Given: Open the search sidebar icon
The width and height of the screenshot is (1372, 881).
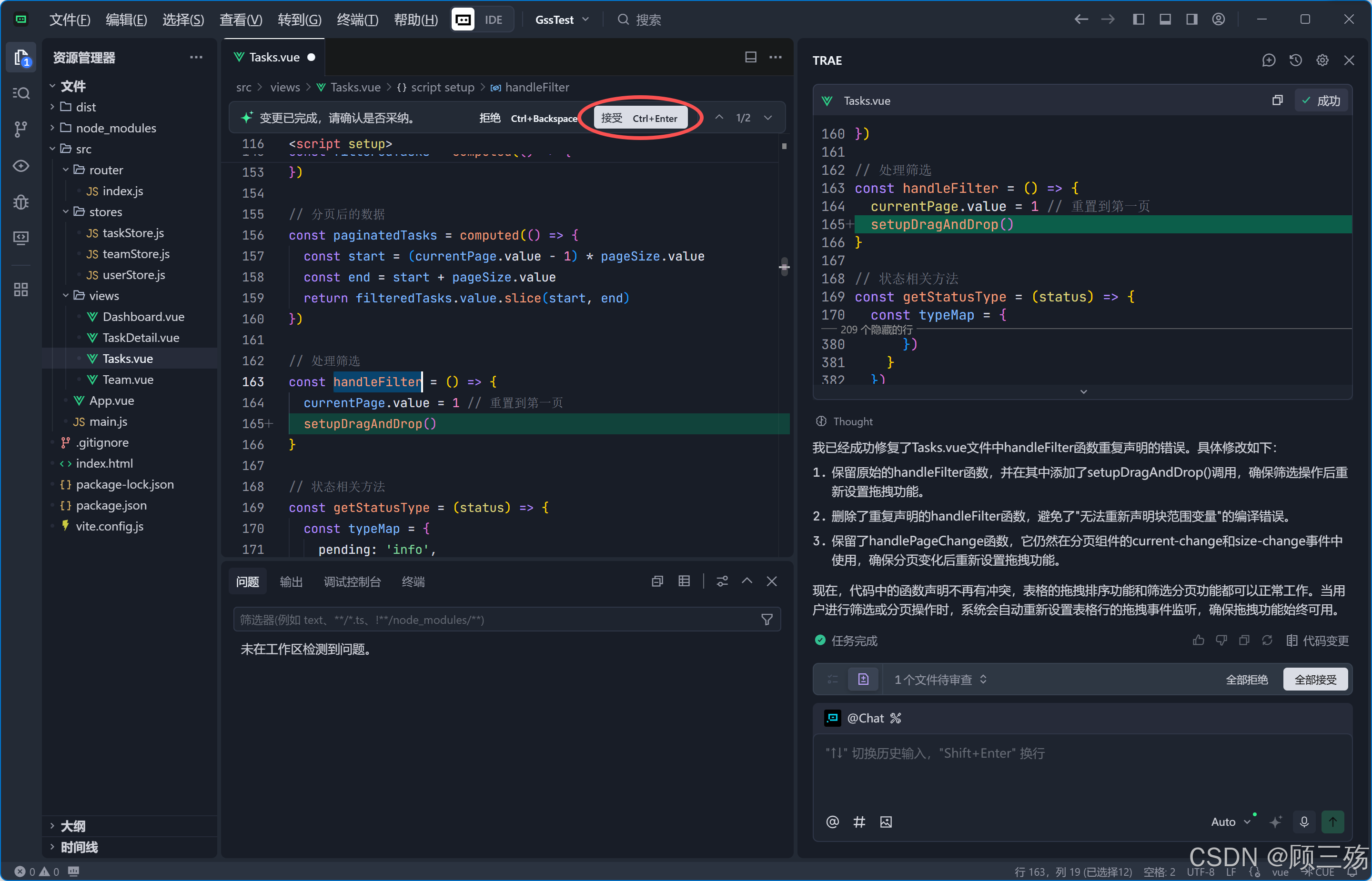Looking at the screenshot, I should click(20, 93).
